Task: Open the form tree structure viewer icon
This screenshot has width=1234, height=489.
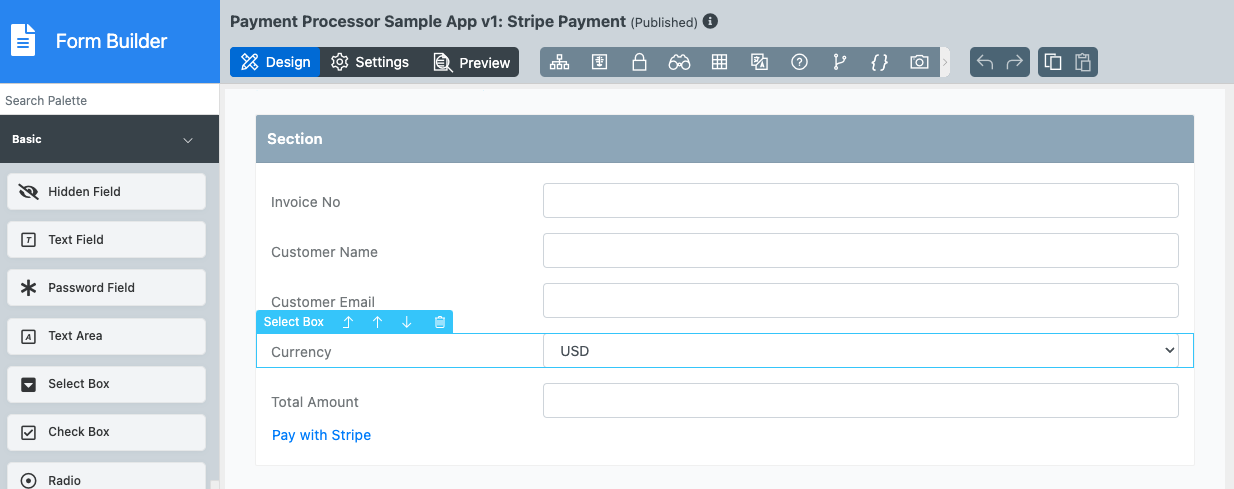Action: coord(559,62)
